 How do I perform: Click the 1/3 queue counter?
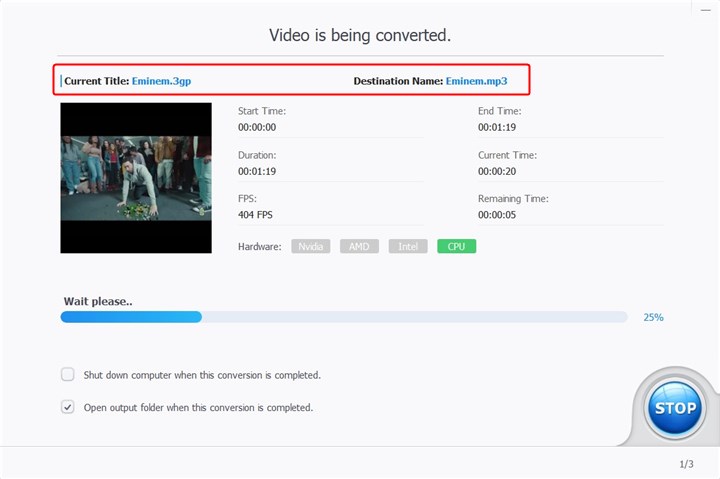coord(686,464)
